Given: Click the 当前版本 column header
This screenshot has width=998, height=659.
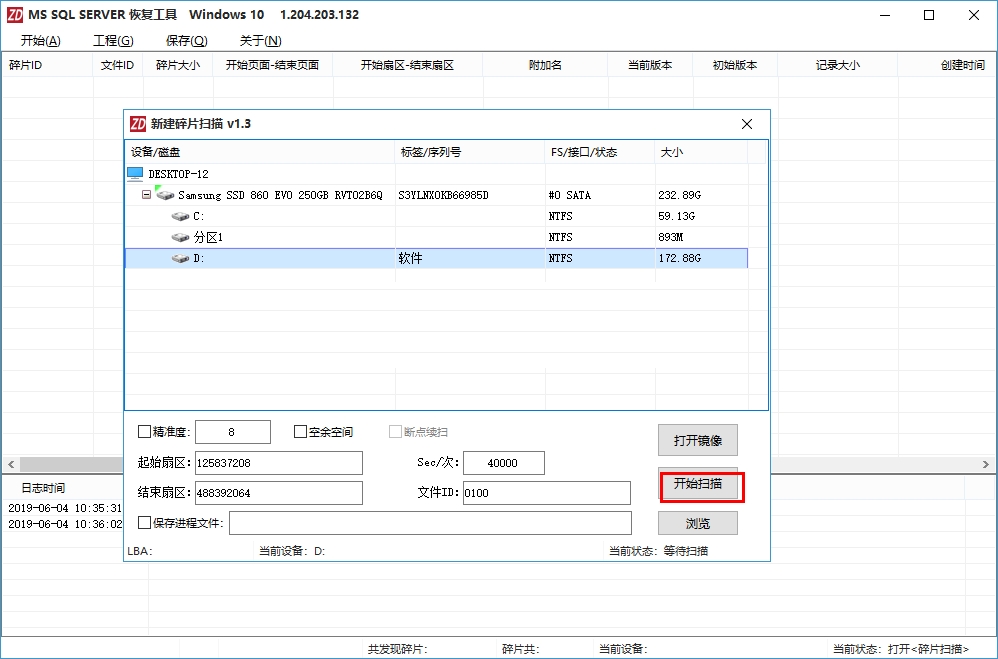Looking at the screenshot, I should click(650, 65).
